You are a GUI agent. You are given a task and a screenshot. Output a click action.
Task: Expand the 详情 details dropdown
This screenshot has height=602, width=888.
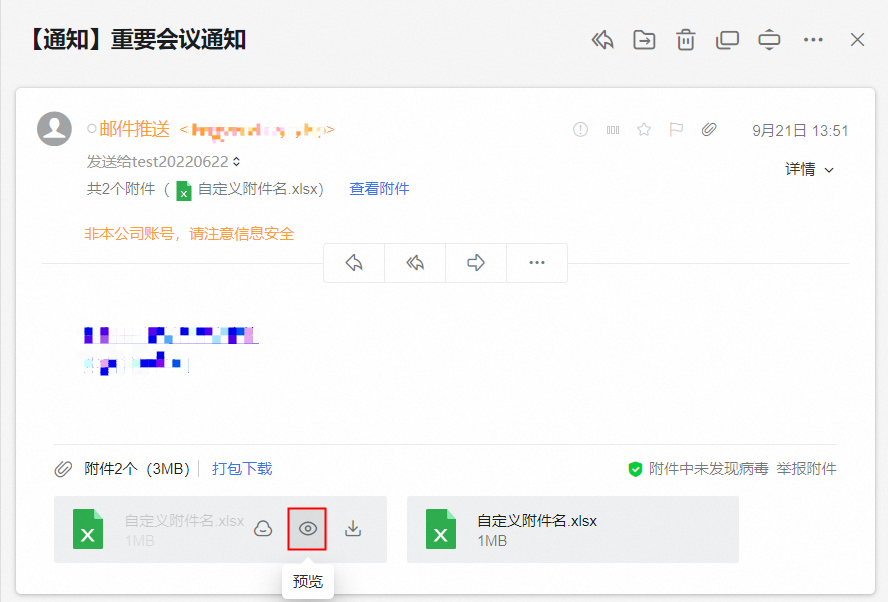pos(810,168)
